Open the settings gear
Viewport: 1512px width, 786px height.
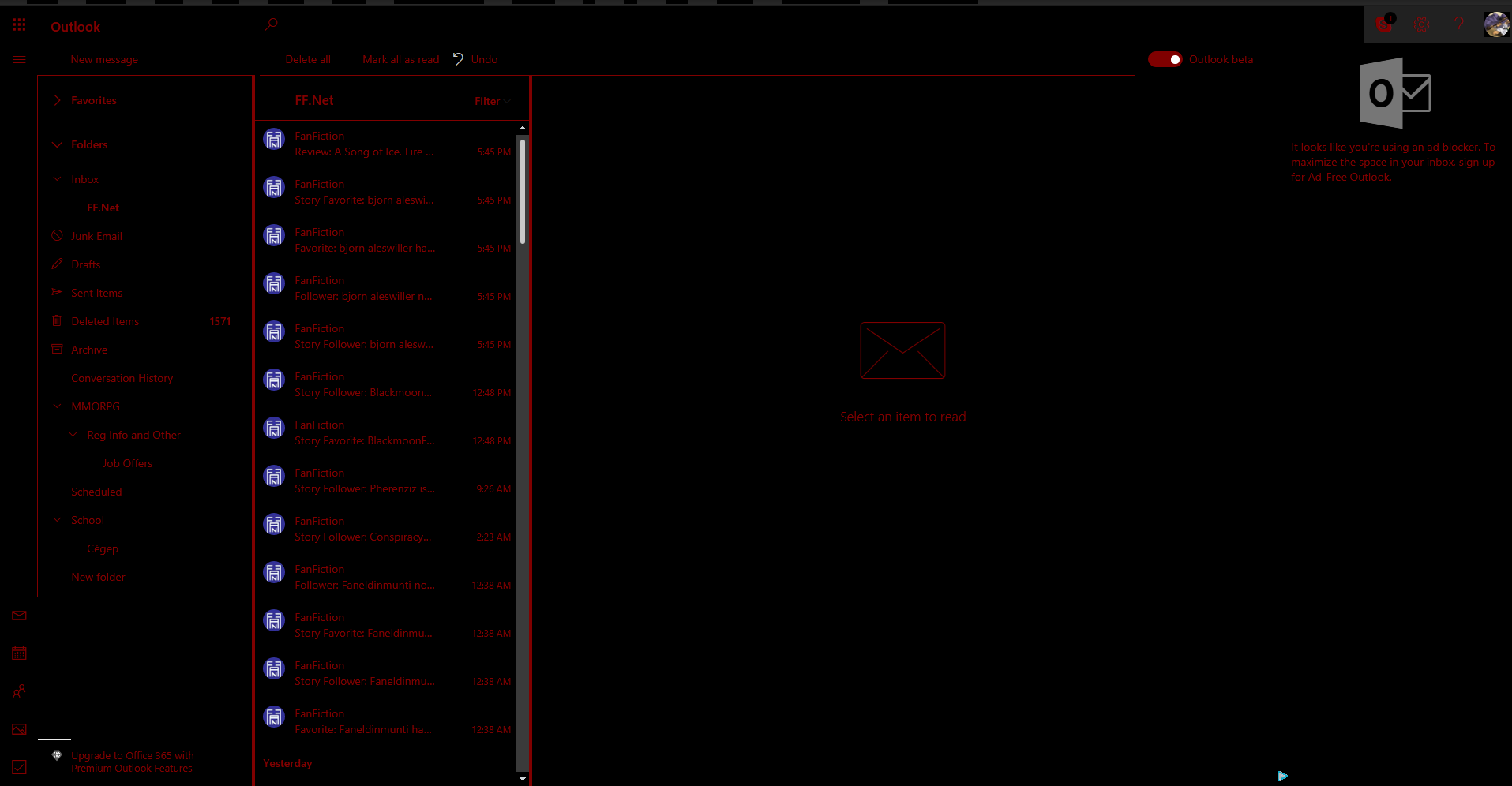(1422, 24)
